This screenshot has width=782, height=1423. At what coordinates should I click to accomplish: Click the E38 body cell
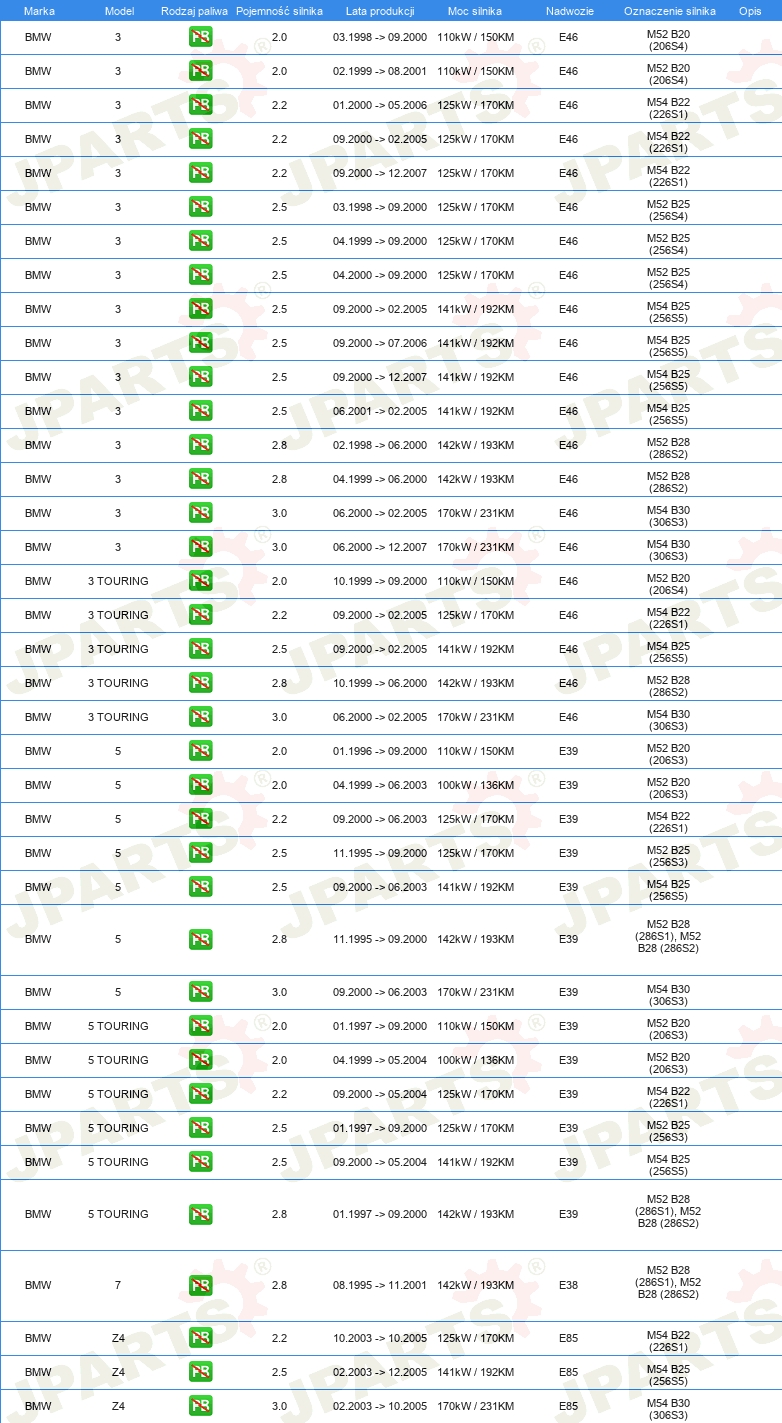click(x=568, y=1285)
